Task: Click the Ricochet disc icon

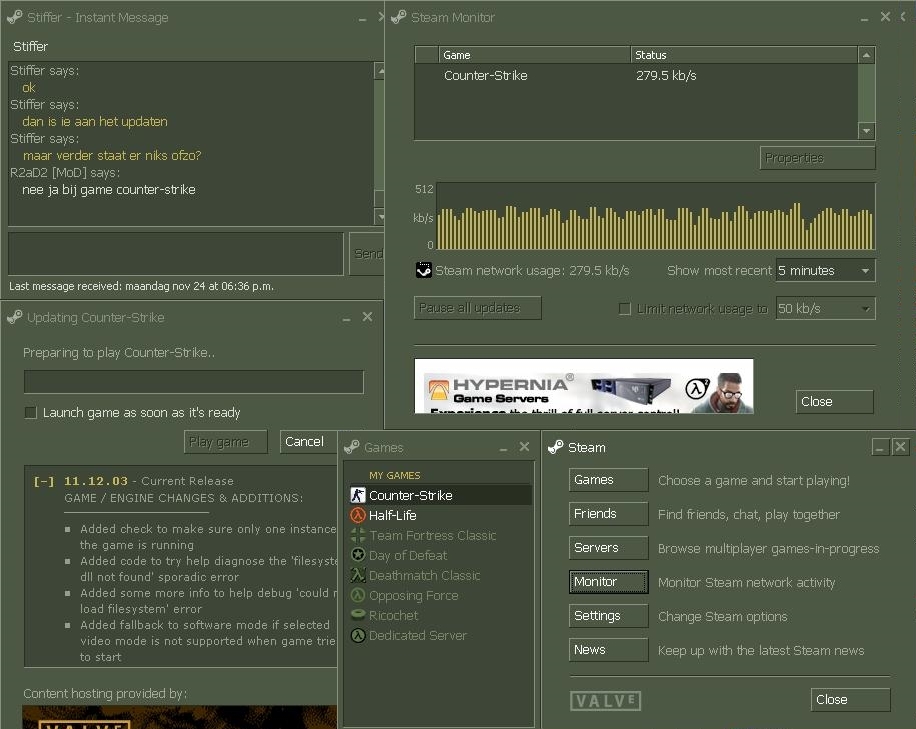Action: 358,615
